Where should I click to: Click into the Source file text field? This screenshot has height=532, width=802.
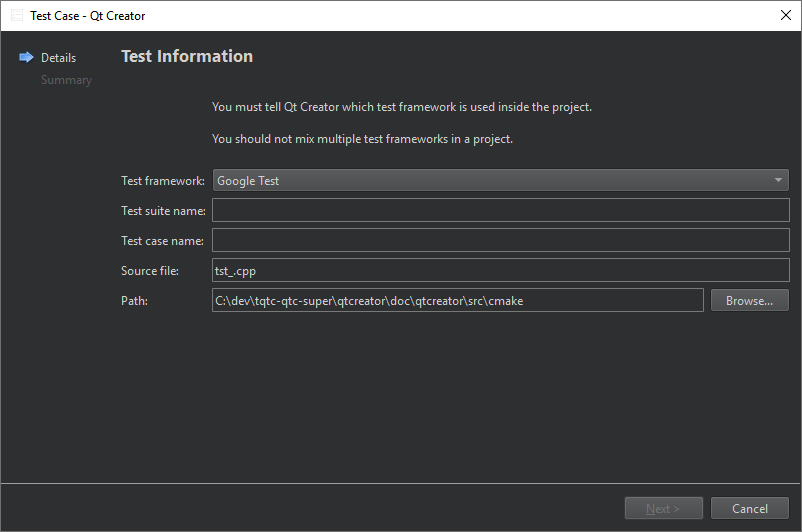click(500, 271)
